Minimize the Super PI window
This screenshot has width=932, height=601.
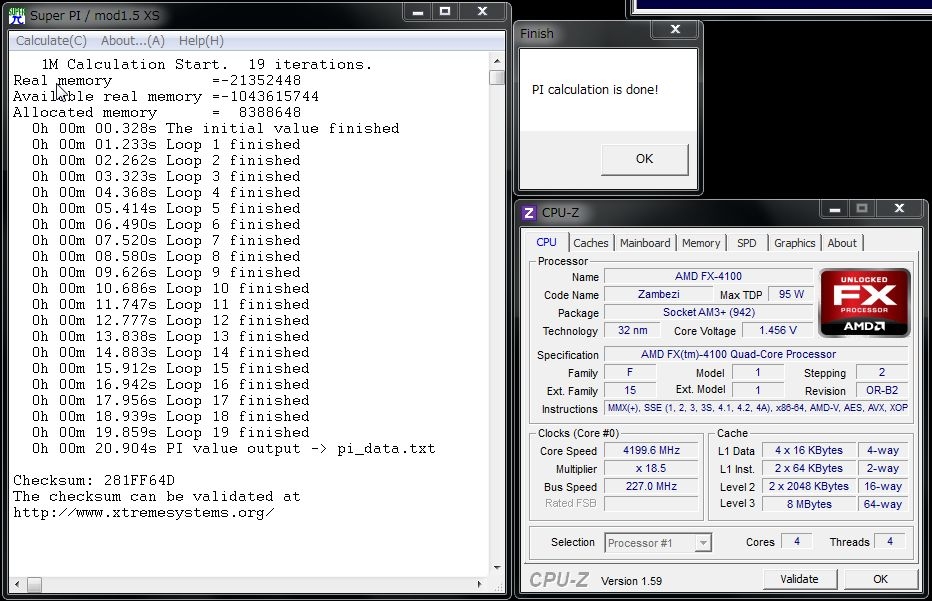click(417, 11)
